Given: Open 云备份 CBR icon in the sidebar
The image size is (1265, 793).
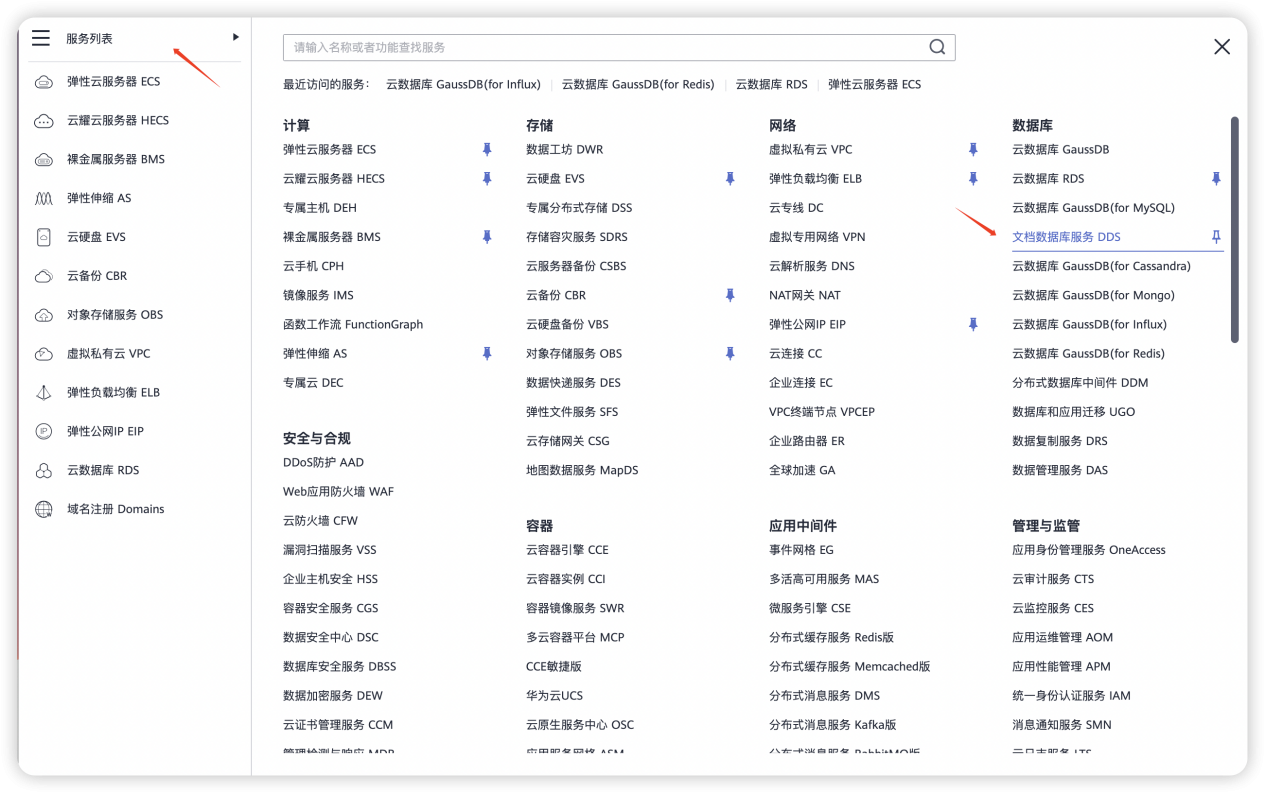Looking at the screenshot, I should click(44, 277).
